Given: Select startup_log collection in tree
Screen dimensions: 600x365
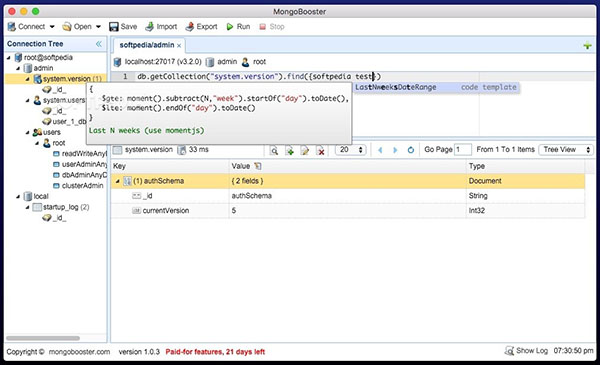Looking at the screenshot, I should (61, 207).
